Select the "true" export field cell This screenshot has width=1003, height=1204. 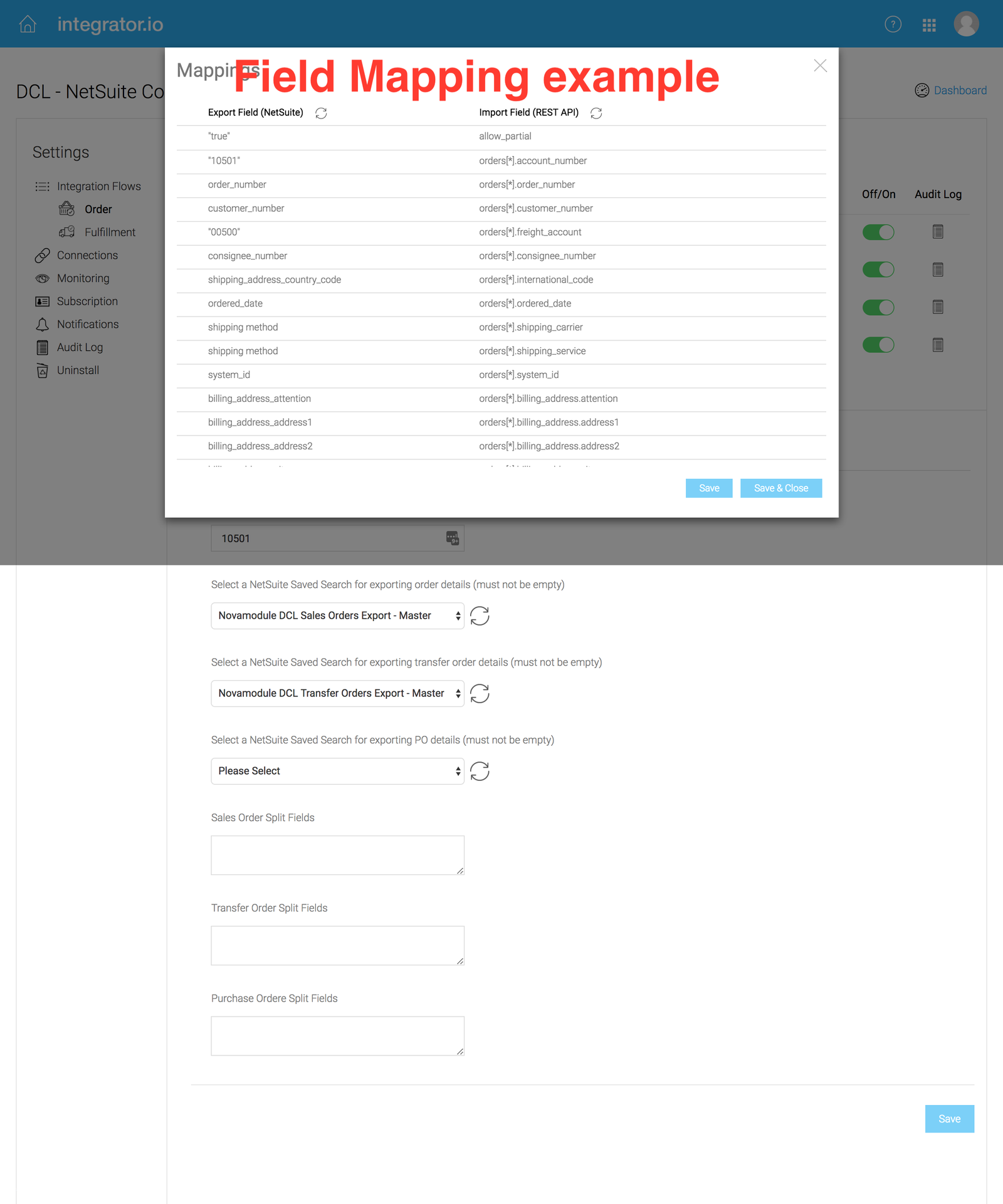219,136
